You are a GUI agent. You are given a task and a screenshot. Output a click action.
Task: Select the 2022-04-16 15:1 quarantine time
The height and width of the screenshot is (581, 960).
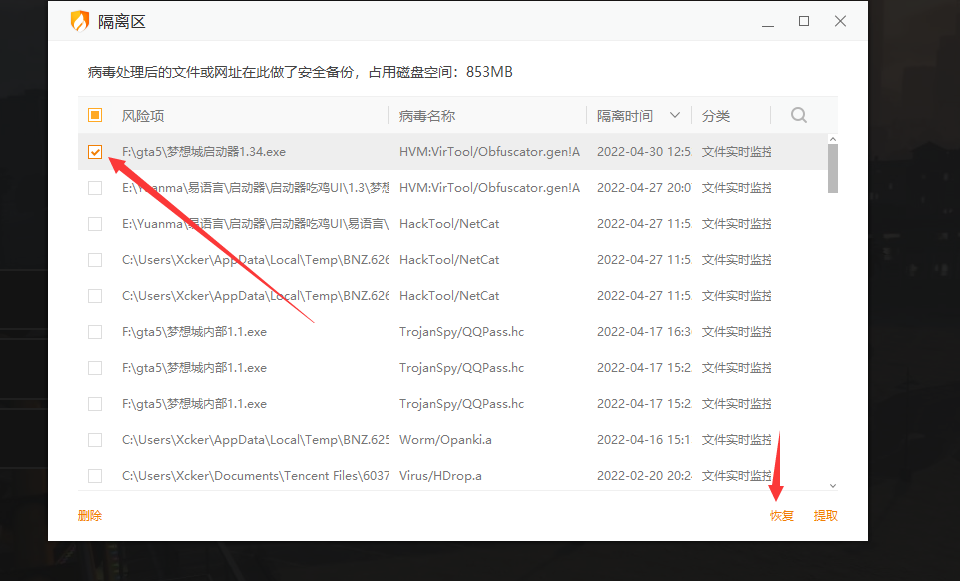point(644,440)
